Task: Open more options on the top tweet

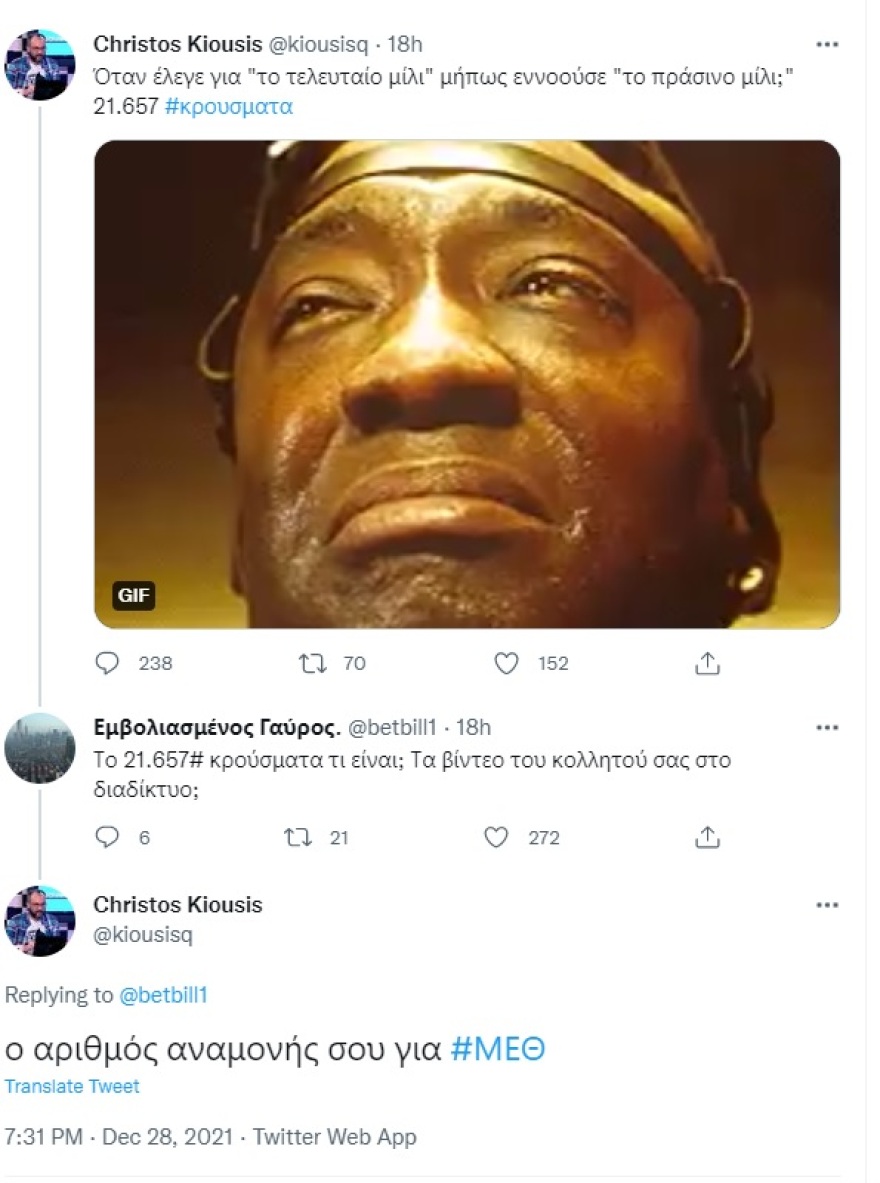Action: click(826, 45)
